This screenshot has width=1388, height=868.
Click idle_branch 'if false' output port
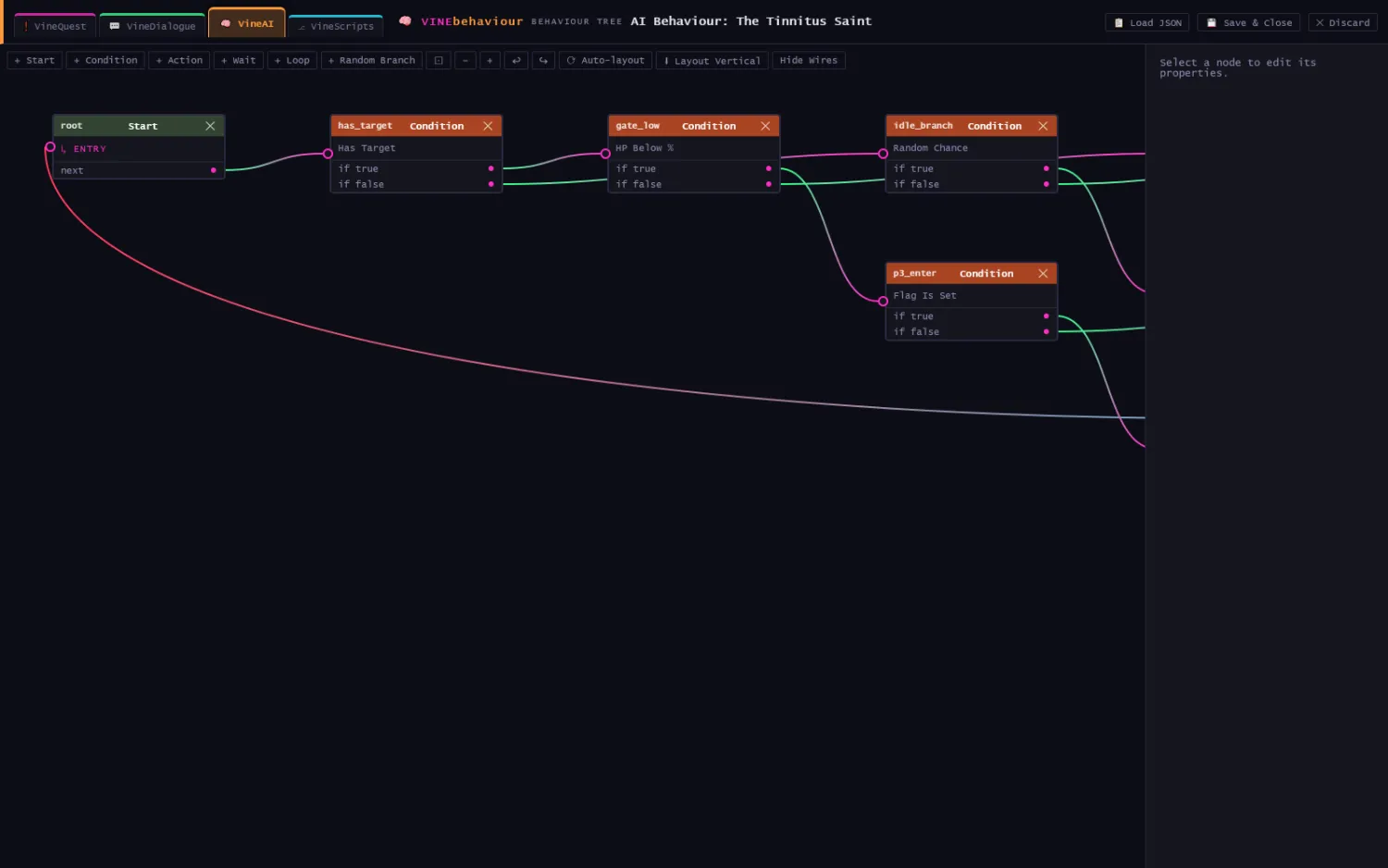click(1047, 184)
